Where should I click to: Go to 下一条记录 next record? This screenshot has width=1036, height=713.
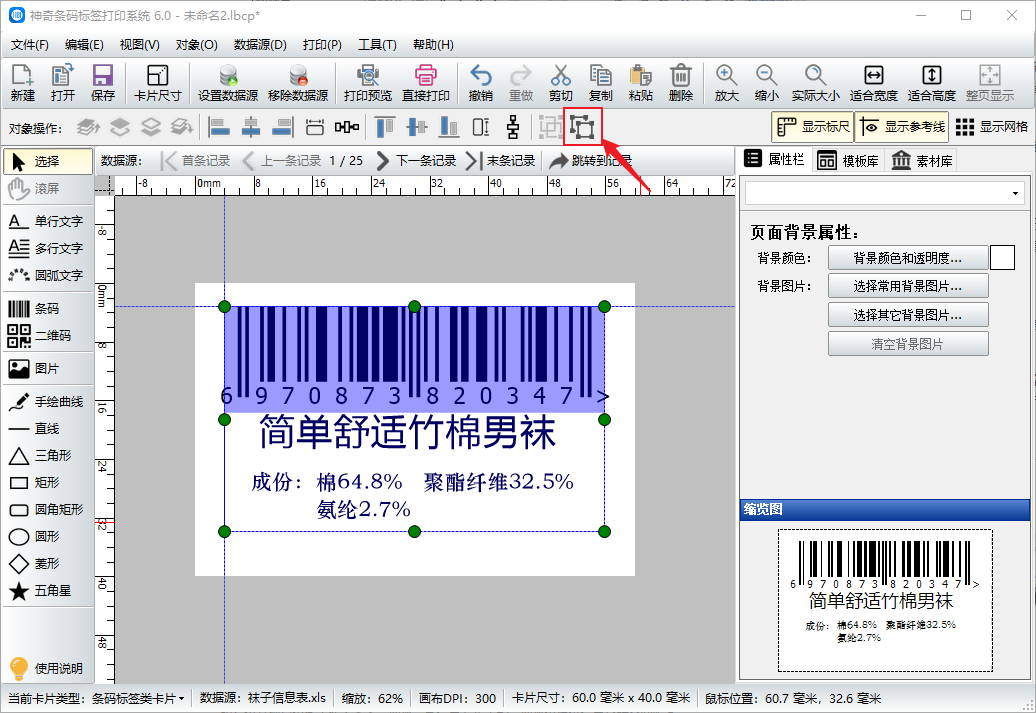pos(416,161)
